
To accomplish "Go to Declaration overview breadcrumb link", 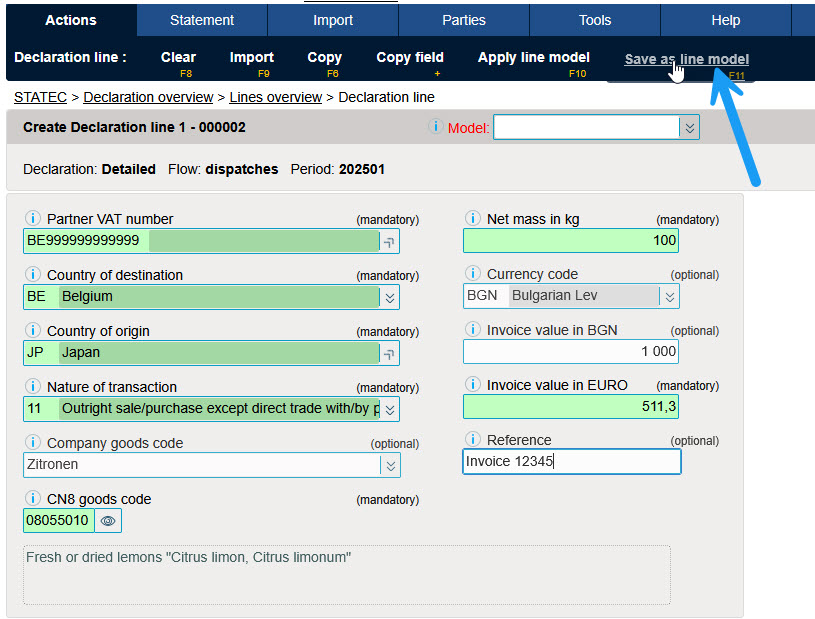I will [147, 97].
